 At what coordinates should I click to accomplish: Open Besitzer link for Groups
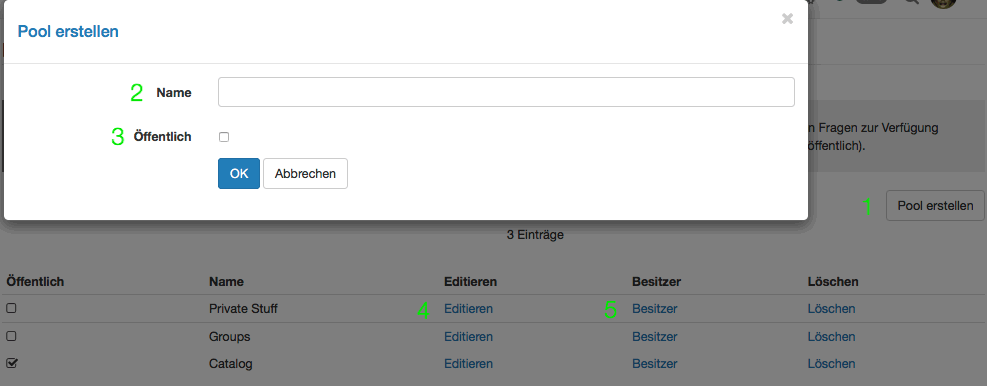coord(655,337)
